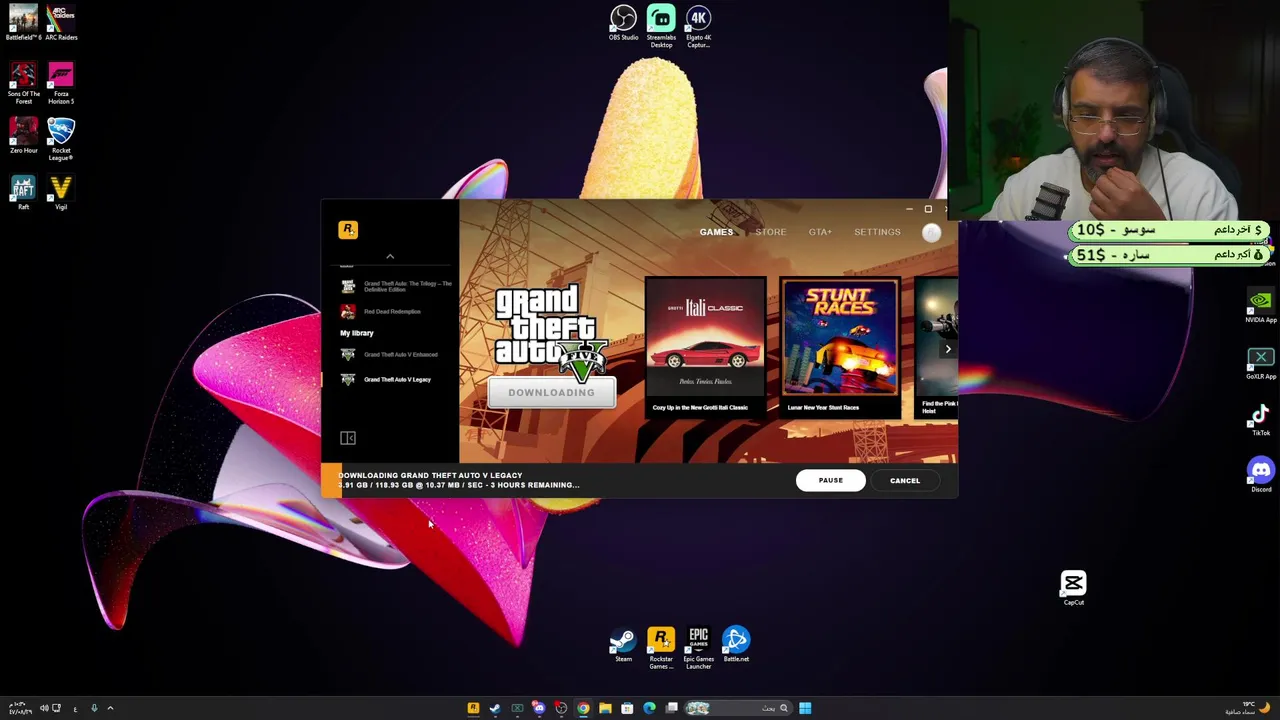Open the Windows Start menu
The height and width of the screenshot is (720, 1280).
tap(805, 708)
